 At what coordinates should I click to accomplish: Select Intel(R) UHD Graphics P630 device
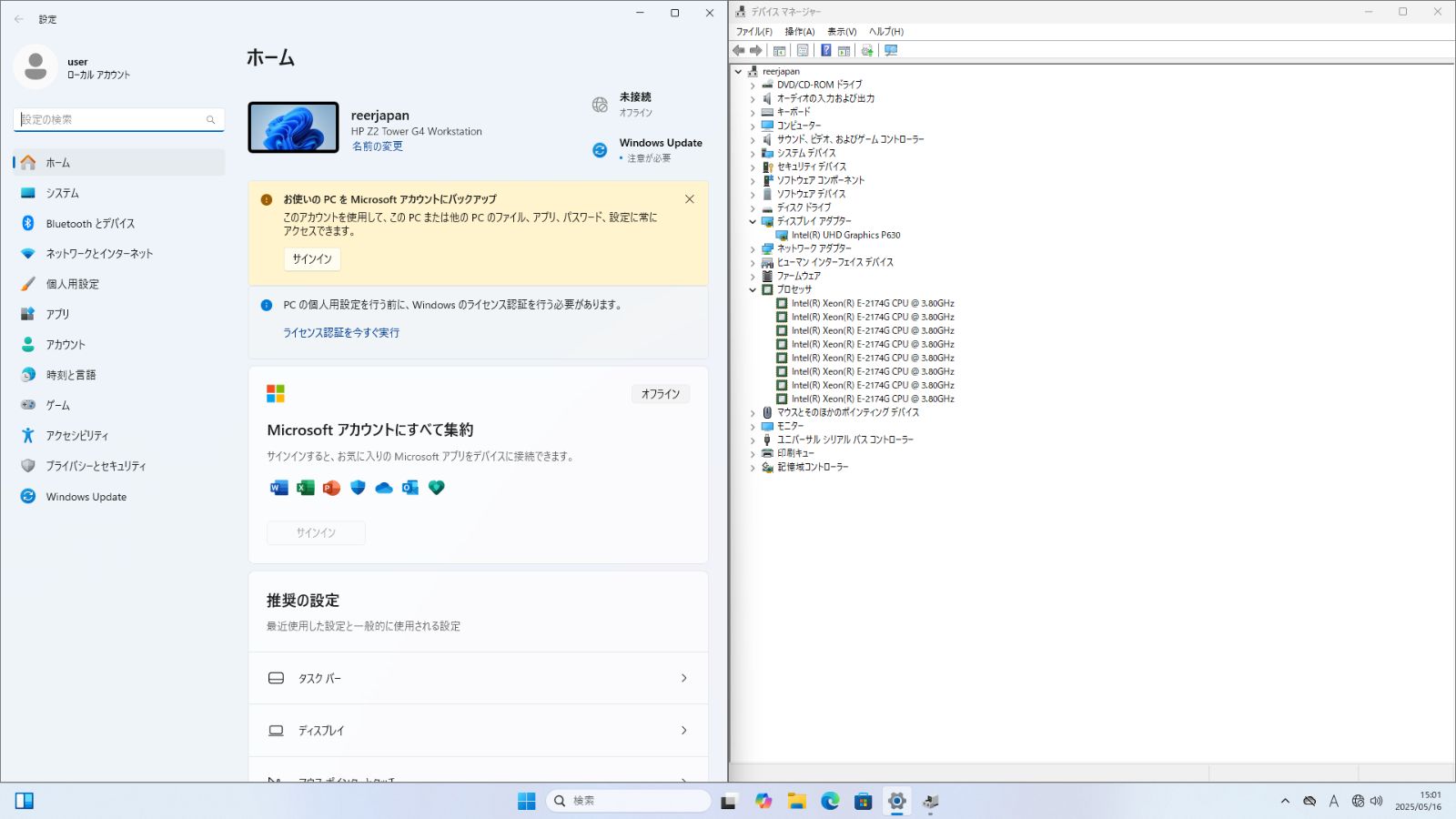click(x=845, y=235)
